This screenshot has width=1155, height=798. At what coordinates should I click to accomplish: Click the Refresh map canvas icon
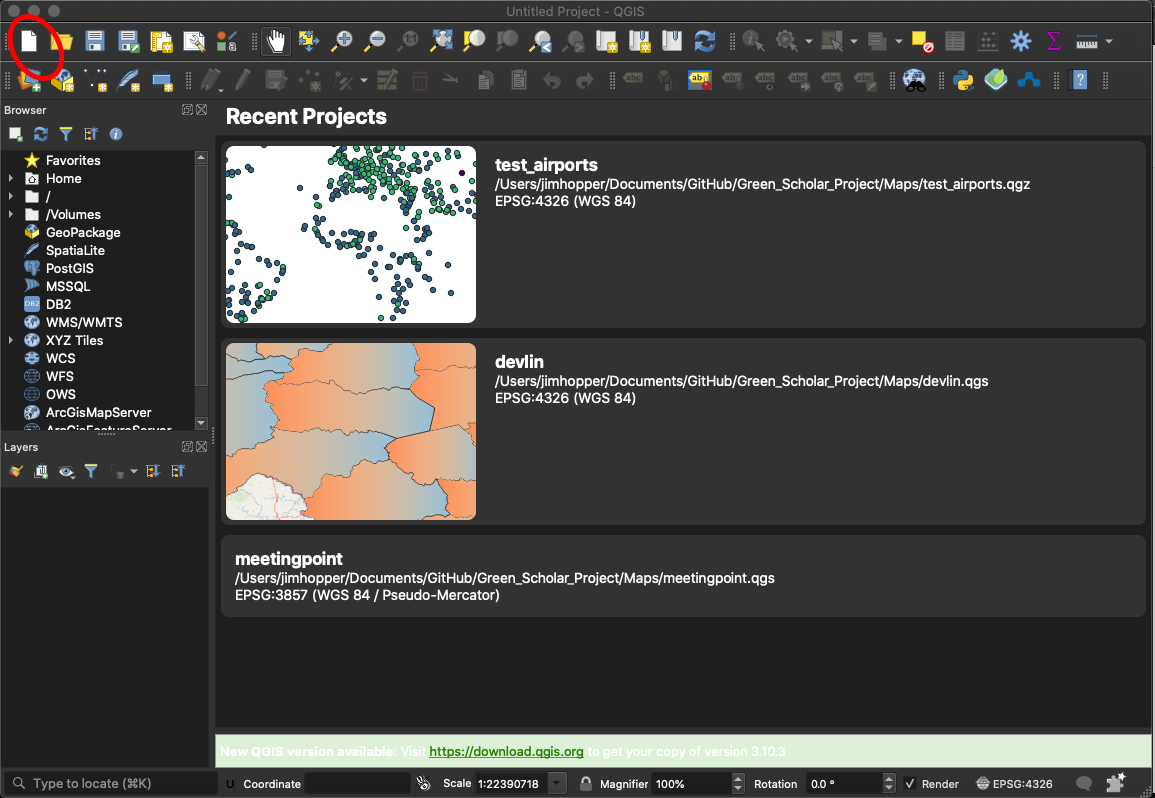pos(705,41)
